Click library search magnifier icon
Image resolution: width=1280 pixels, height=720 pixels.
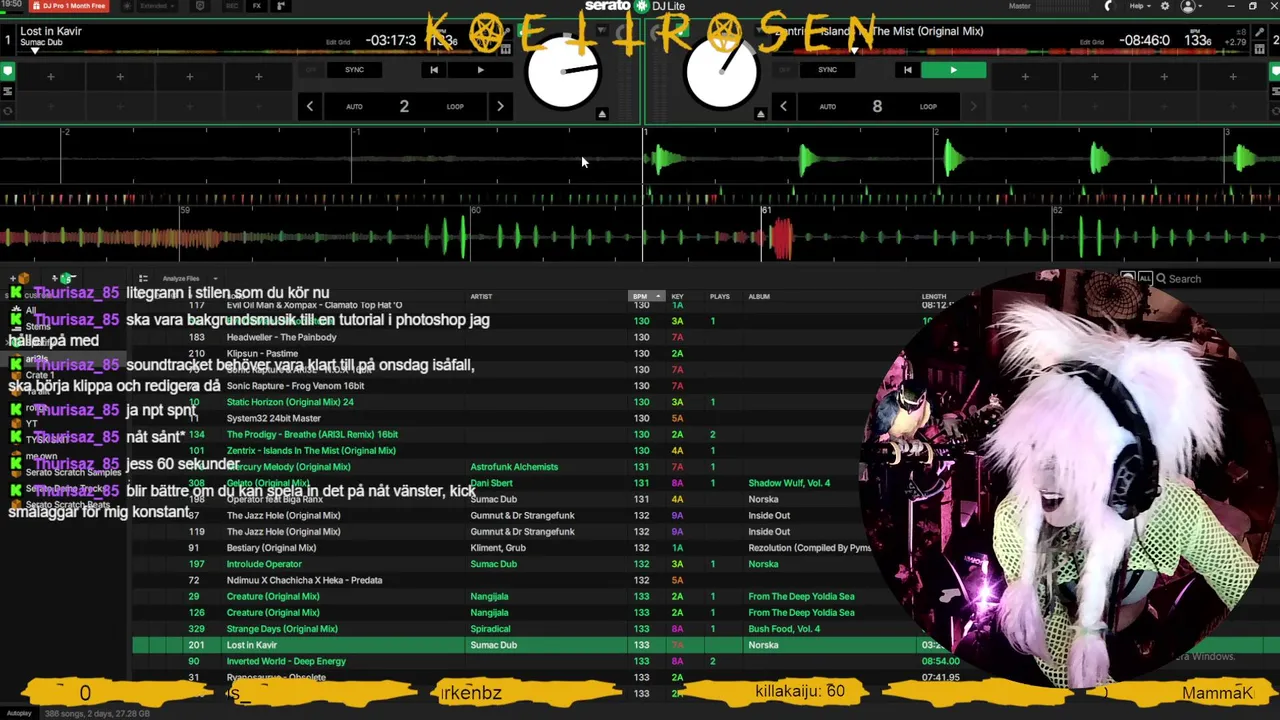point(1161,279)
